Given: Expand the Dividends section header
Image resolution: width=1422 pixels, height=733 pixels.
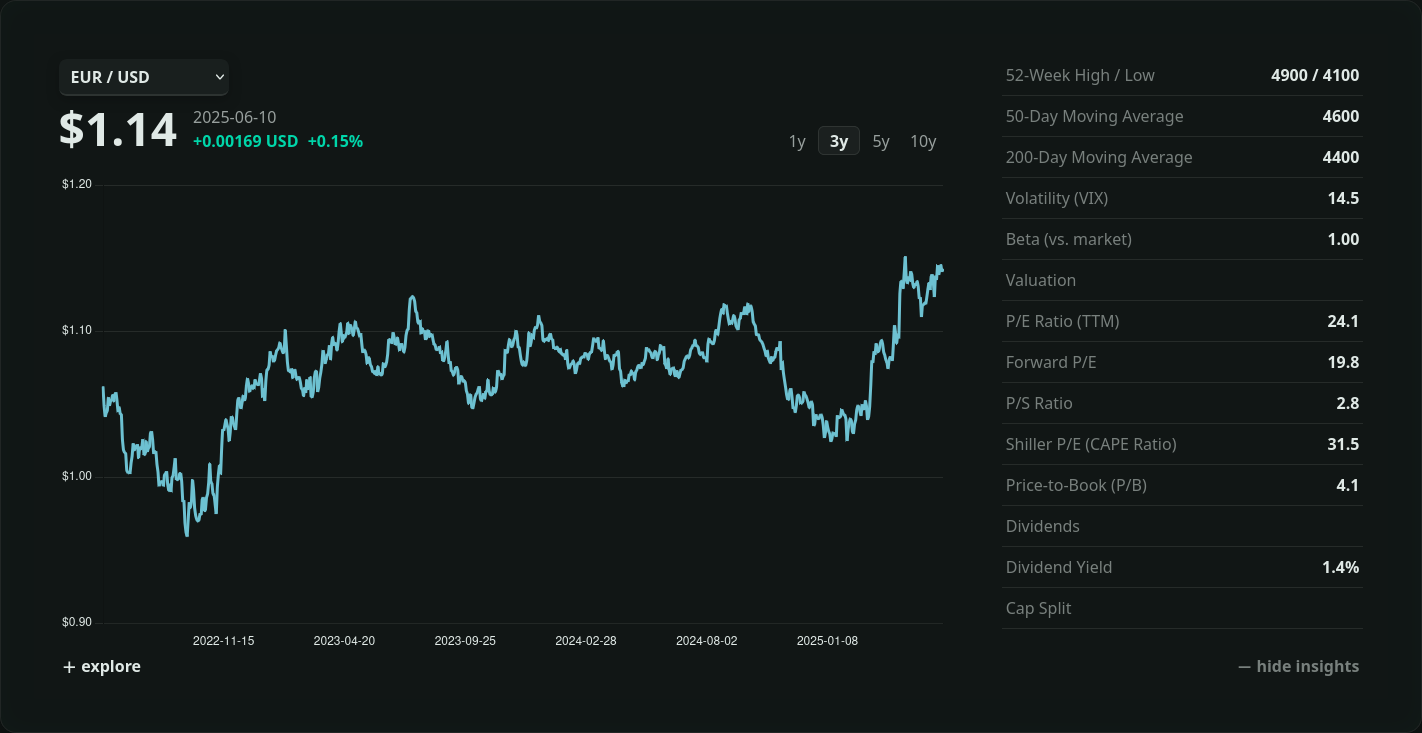Looking at the screenshot, I should pyautogui.click(x=1043, y=526).
